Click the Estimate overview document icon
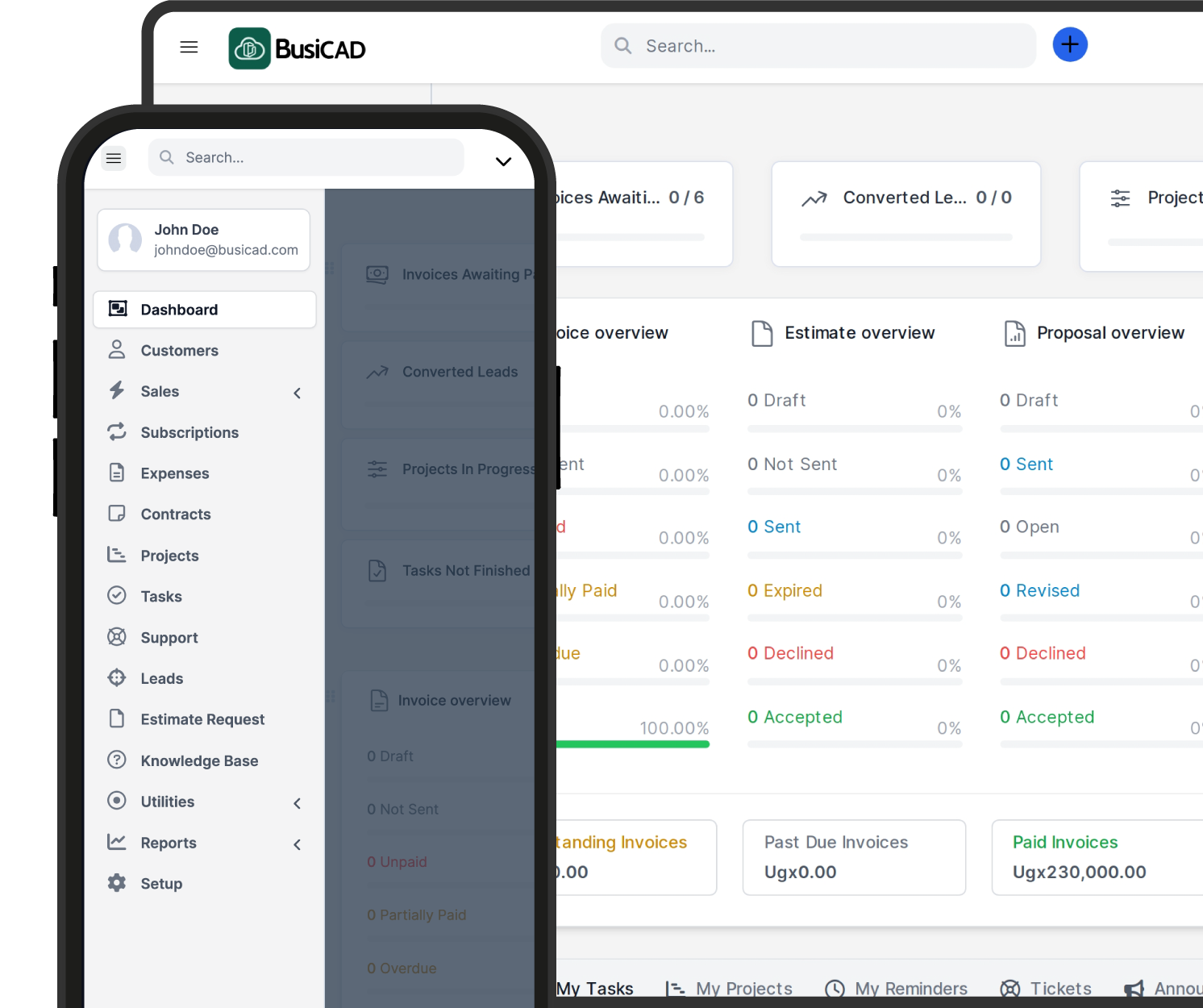This screenshot has width=1203, height=1008. tap(762, 333)
